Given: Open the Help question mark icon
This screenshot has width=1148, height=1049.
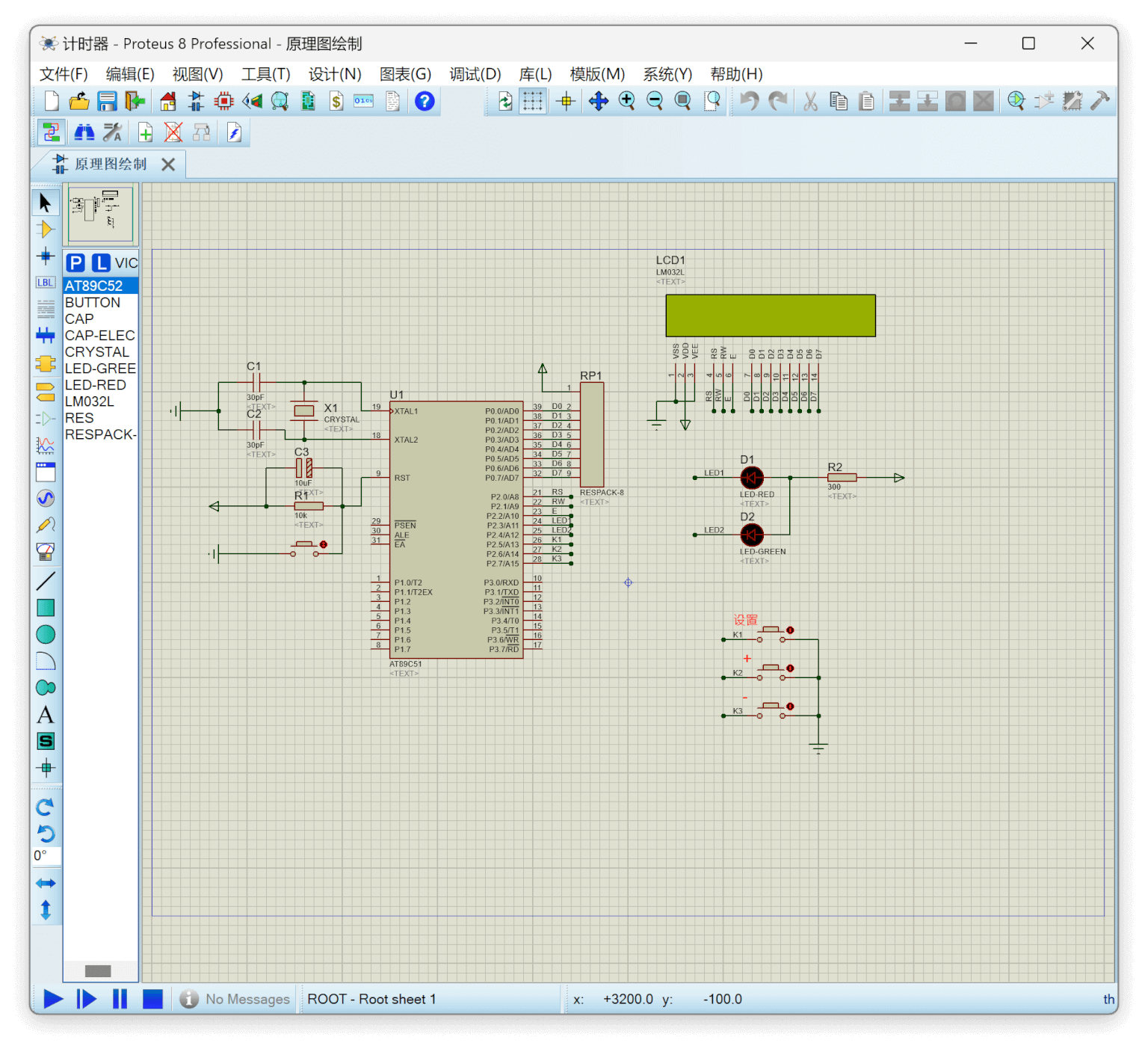Looking at the screenshot, I should pyautogui.click(x=425, y=101).
